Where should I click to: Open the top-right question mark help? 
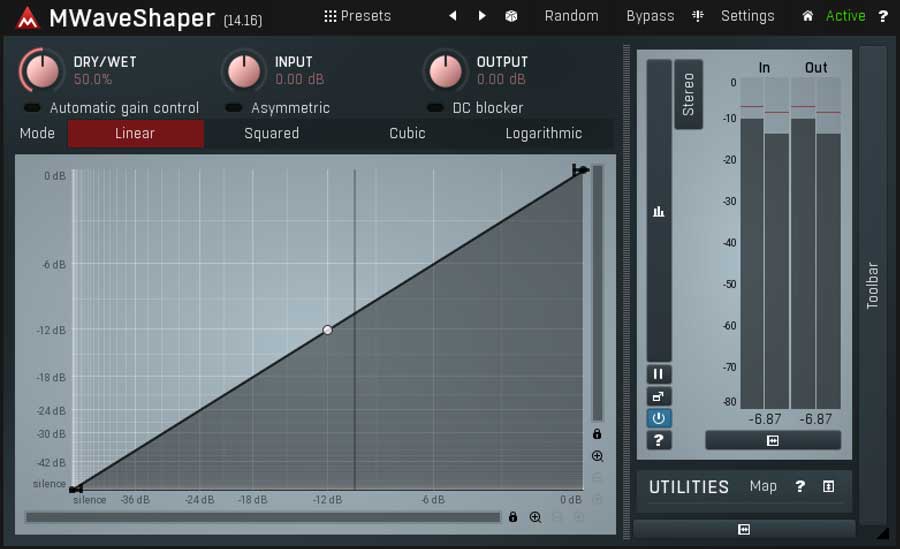click(883, 16)
